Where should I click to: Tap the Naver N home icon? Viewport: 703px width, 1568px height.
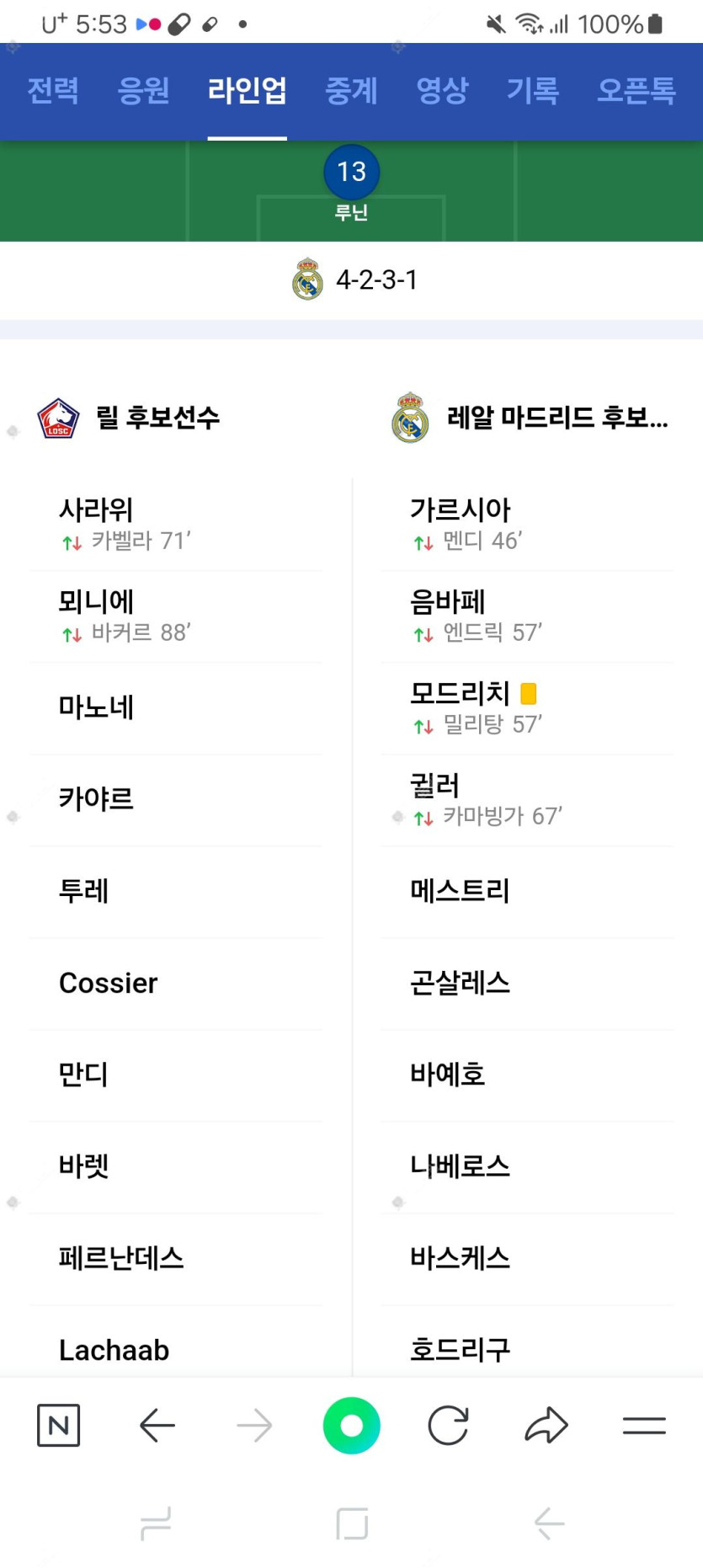tap(59, 1425)
